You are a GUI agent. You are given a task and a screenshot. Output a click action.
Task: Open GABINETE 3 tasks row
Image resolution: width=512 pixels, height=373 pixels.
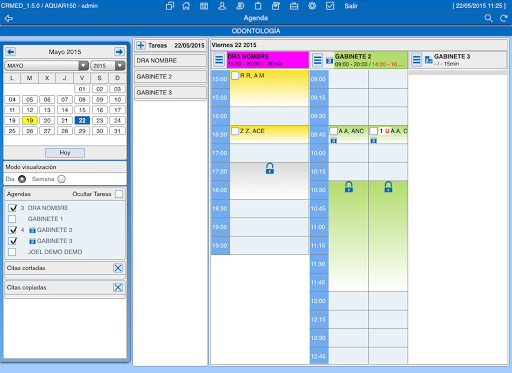point(170,93)
